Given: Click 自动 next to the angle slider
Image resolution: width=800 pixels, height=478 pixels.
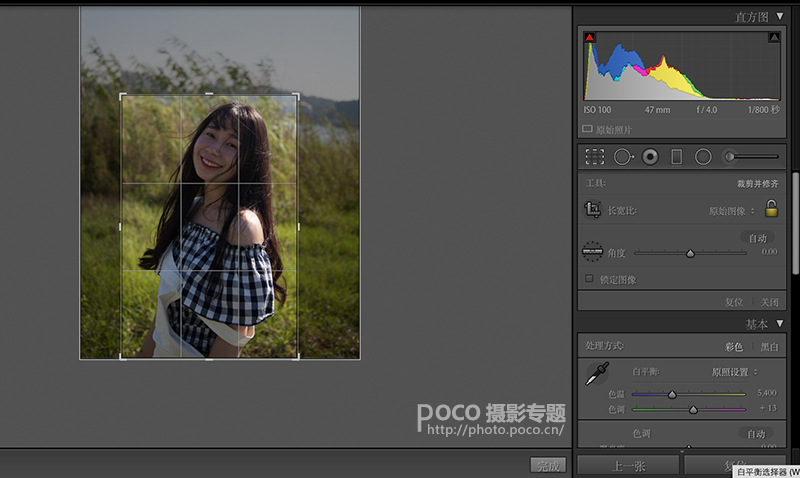Looking at the screenshot, I should click(x=758, y=238).
